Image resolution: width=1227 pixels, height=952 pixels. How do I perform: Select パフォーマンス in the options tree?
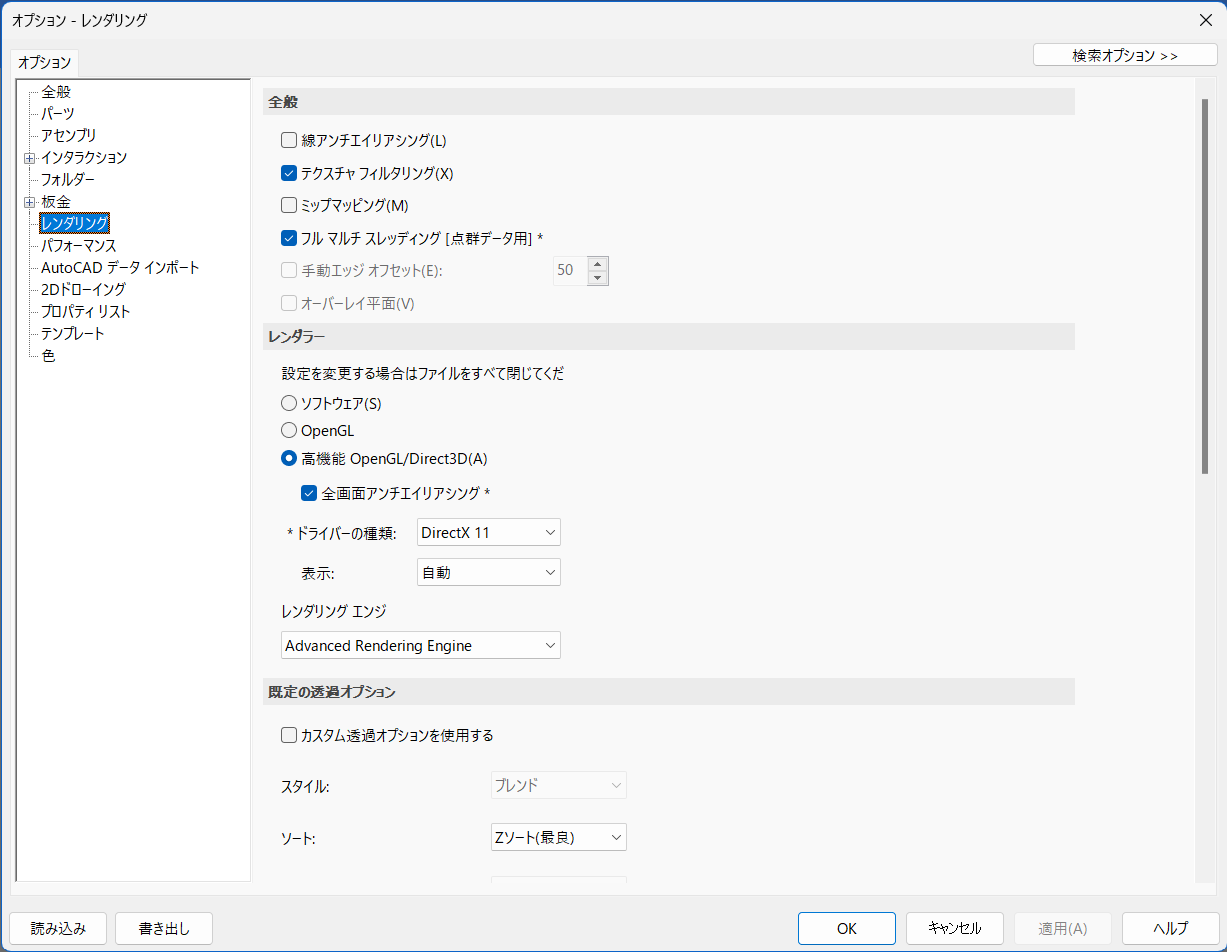79,245
